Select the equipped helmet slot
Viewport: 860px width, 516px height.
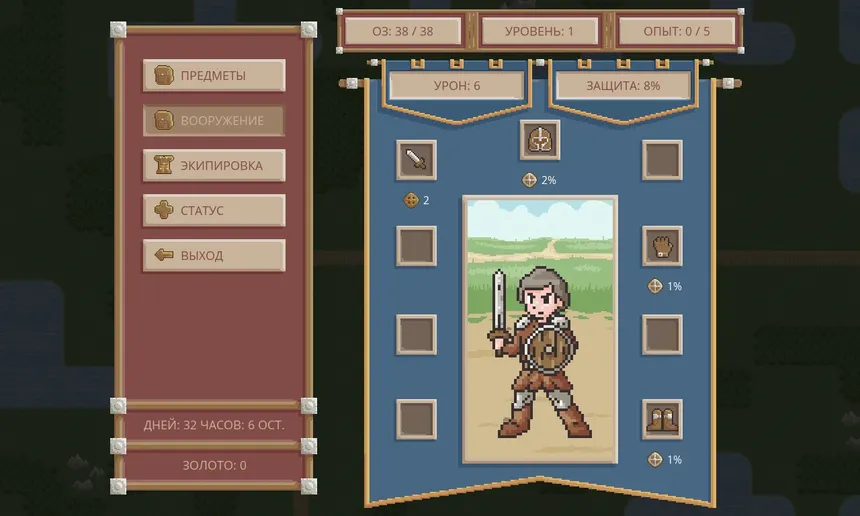[x=540, y=140]
